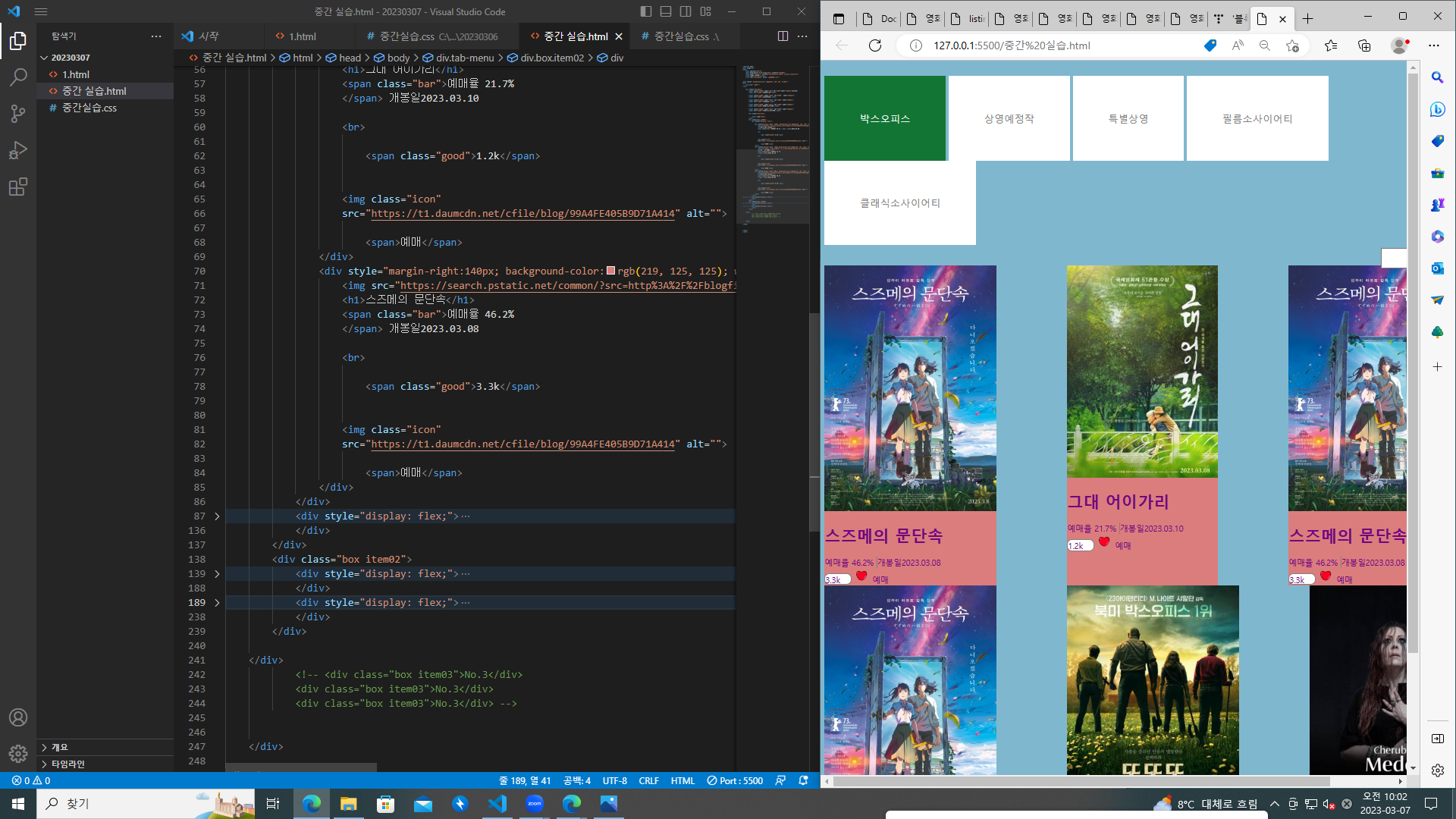Open Manage gear in activity bar
Screen dimensions: 1456x819
(18, 753)
